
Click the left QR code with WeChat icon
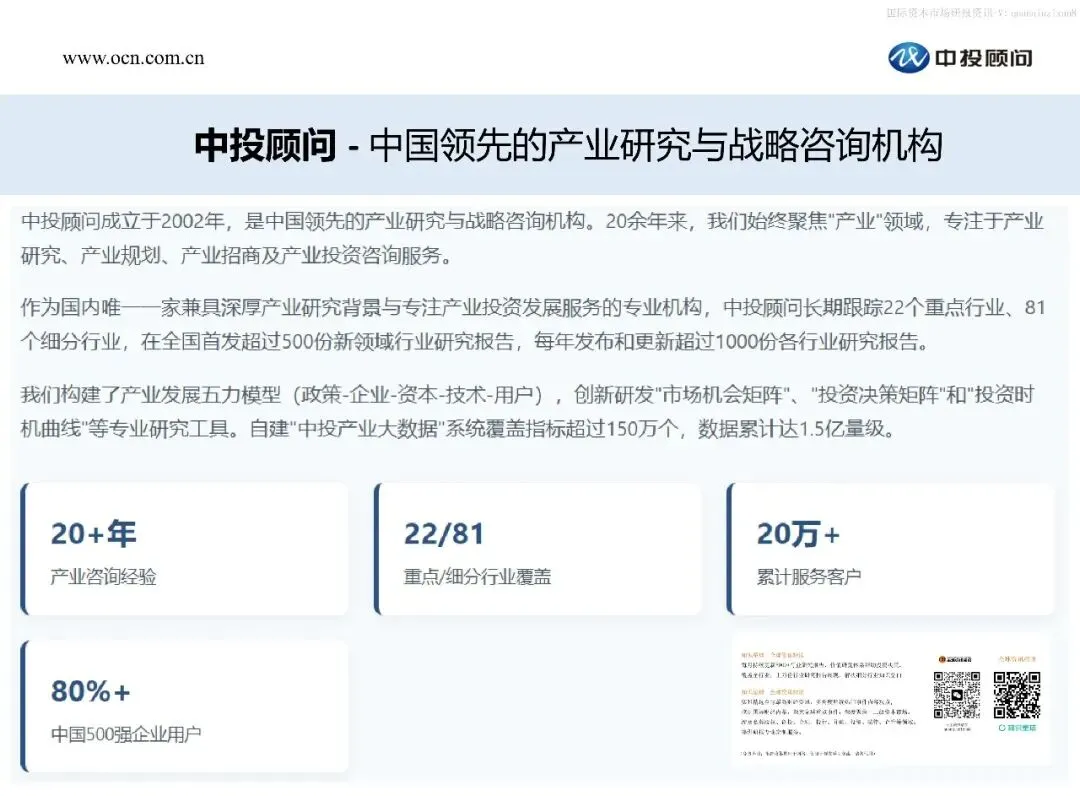pos(957,695)
